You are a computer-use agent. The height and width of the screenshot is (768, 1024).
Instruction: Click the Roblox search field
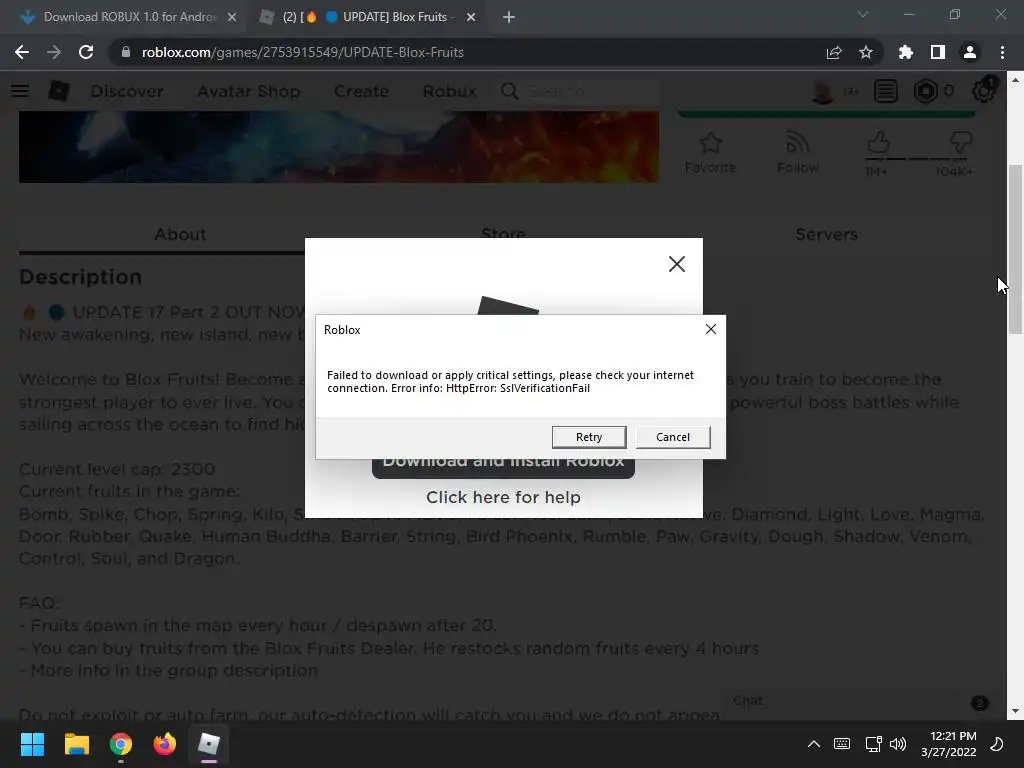coord(591,91)
